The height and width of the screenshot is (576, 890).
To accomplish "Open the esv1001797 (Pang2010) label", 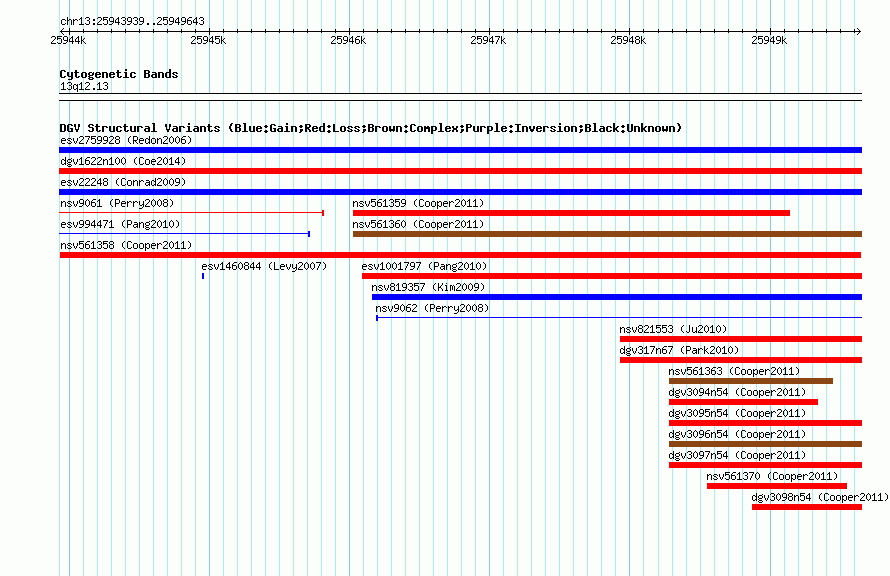I will tap(425, 266).
